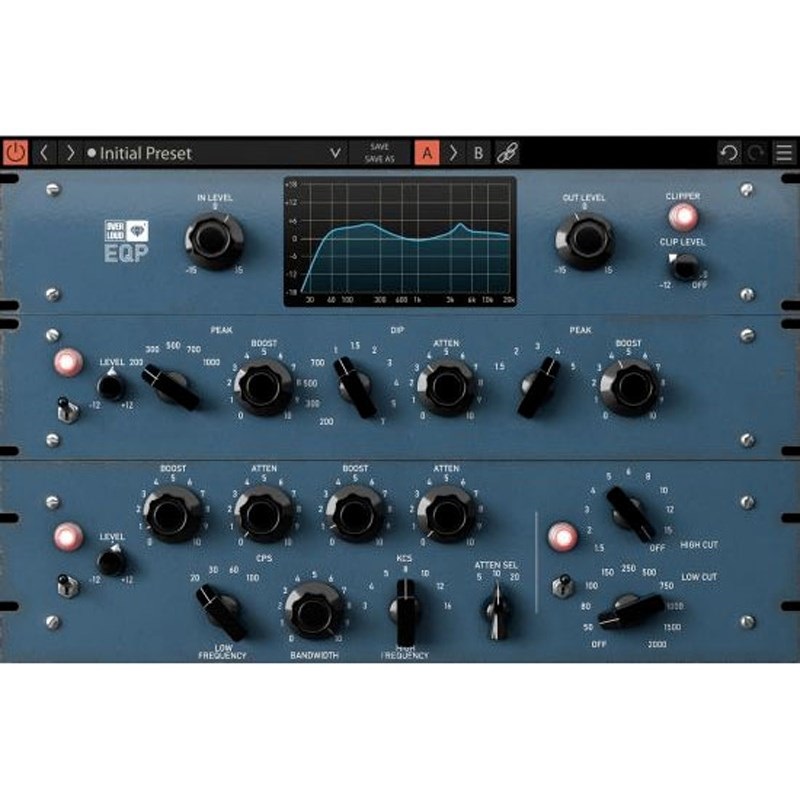Click the IN LEVEL knob
800x800 pixels.
[x=214, y=240]
